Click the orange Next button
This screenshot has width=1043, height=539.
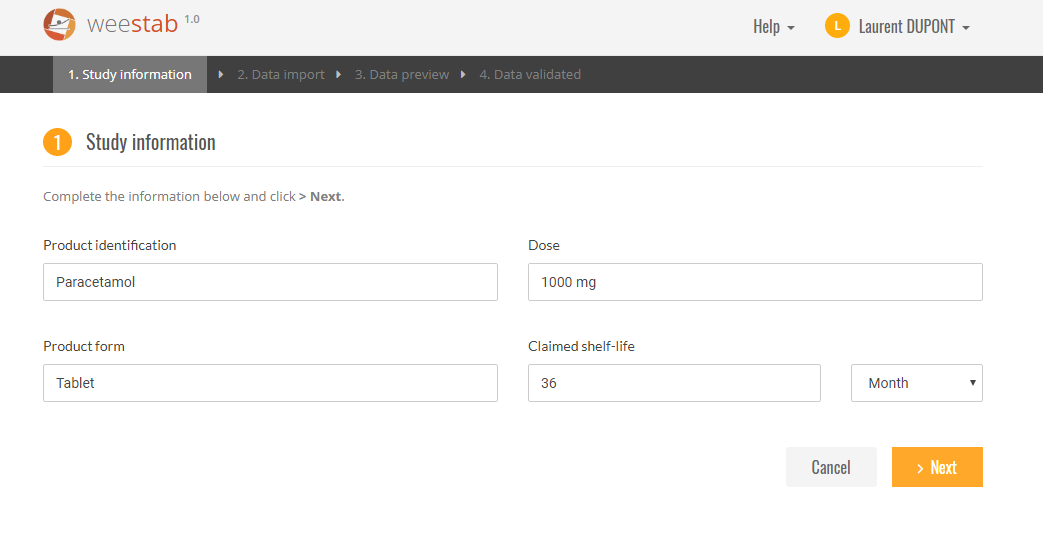(937, 467)
